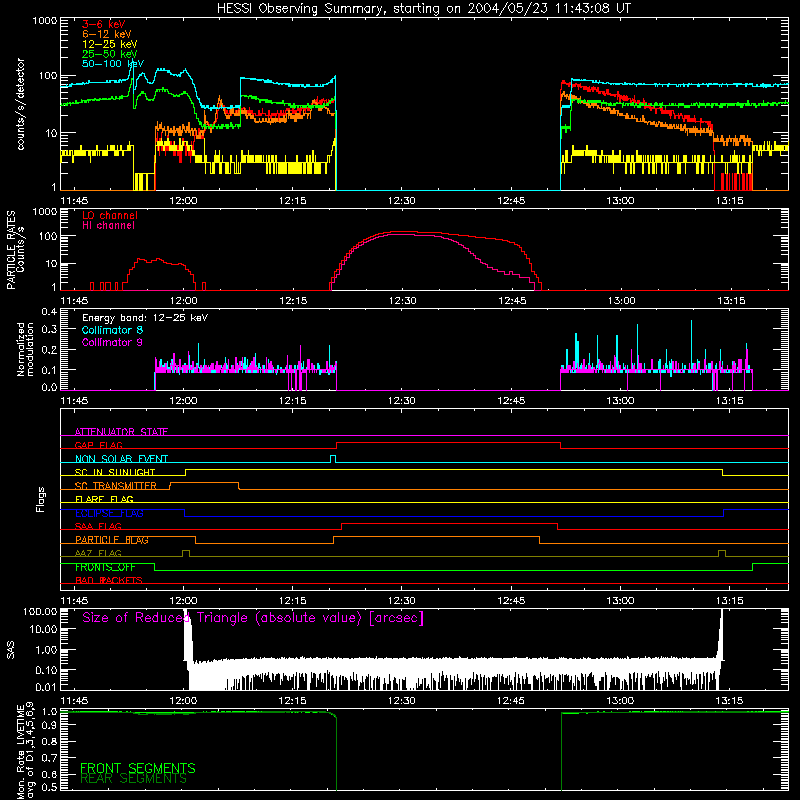Select the yellow 12-25 keV count-rate legend entry
800x800 pixels.
[110, 44]
